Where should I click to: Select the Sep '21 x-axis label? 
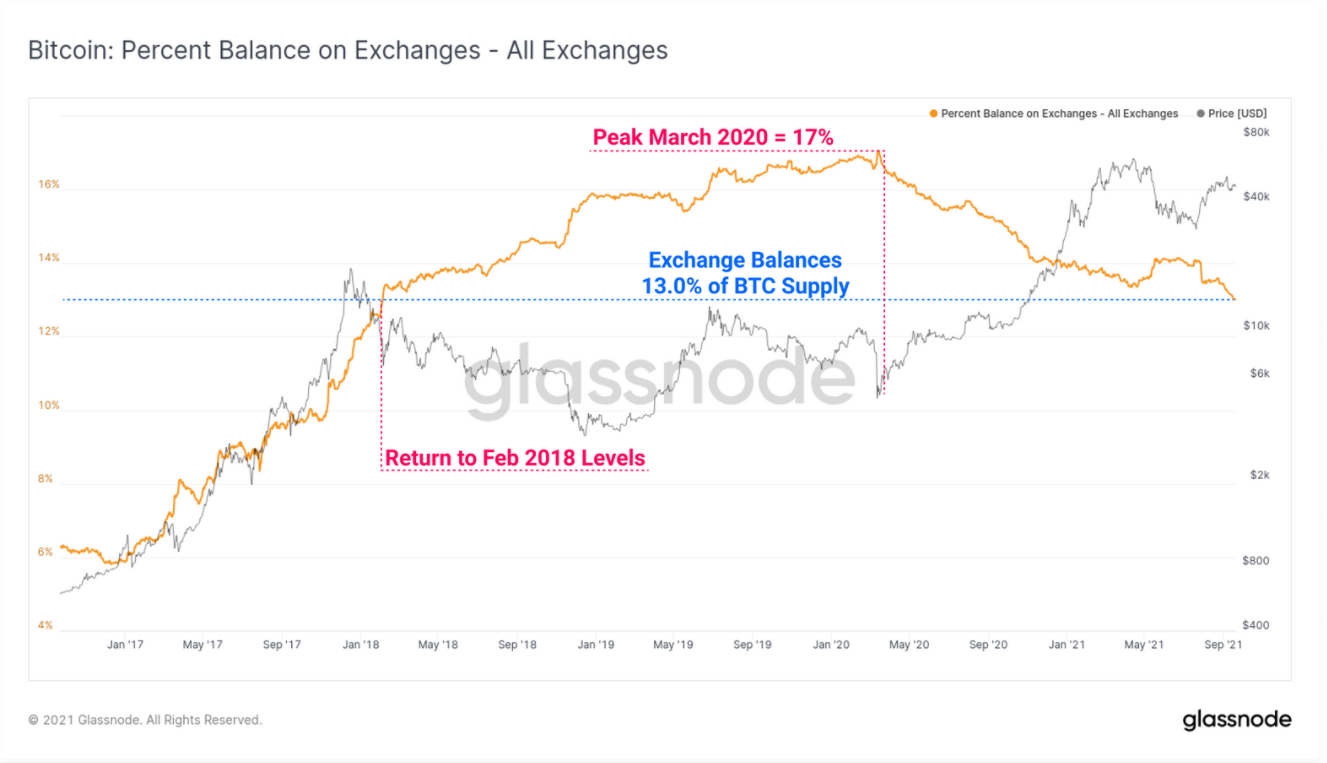(x=1222, y=645)
